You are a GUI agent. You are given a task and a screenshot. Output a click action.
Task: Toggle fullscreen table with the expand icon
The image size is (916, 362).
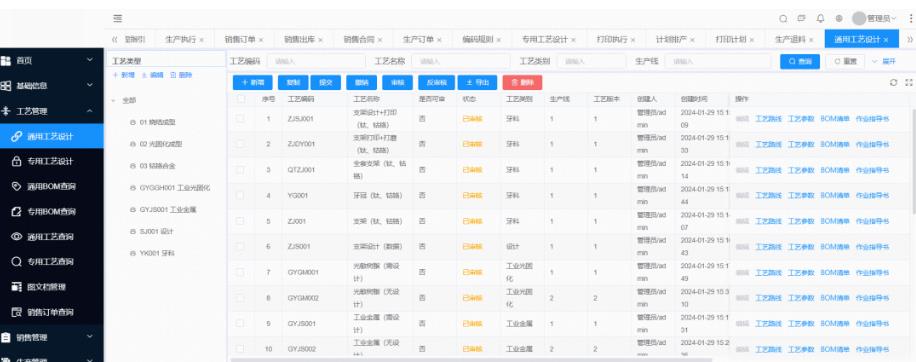point(908,82)
